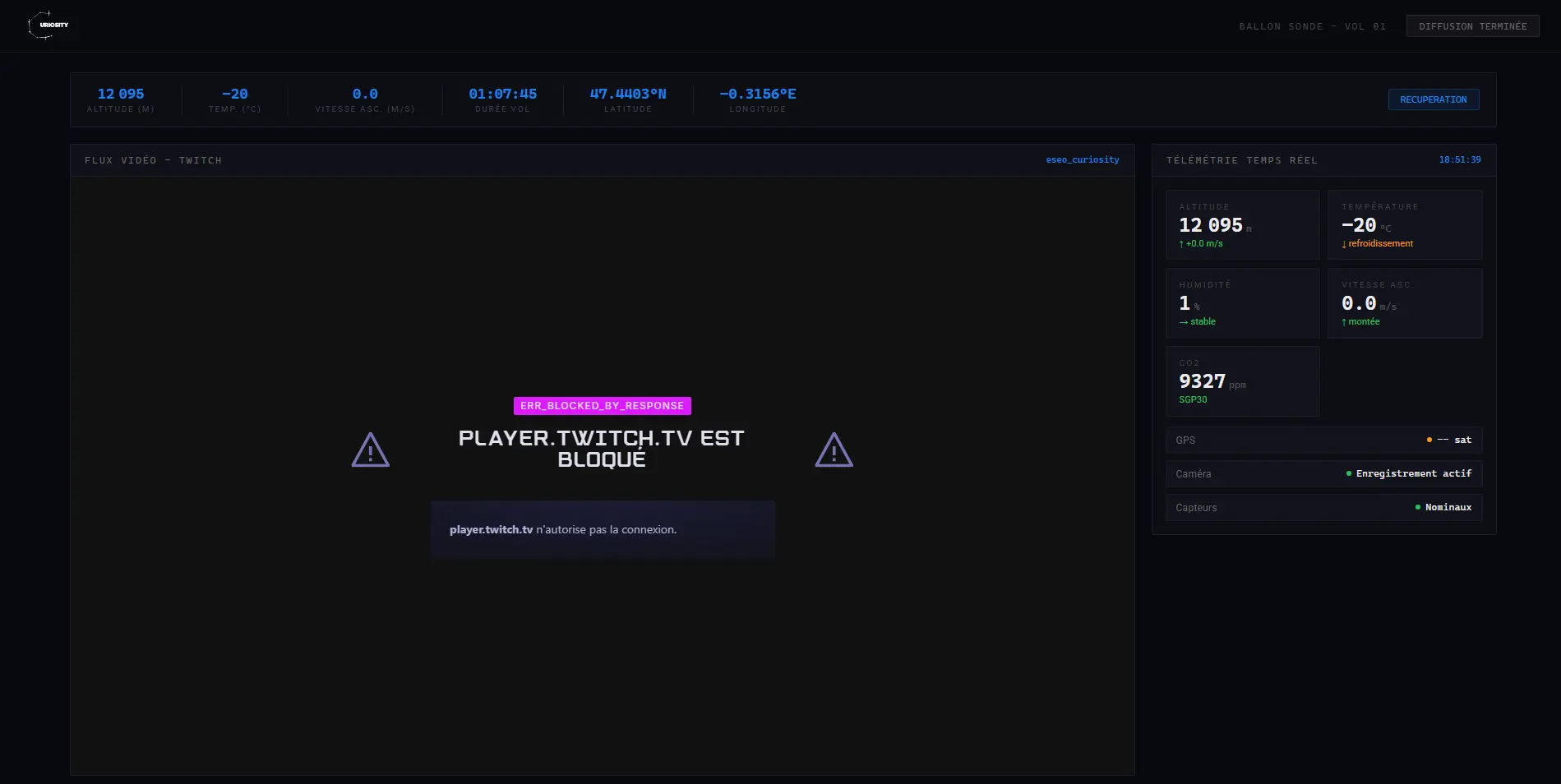The image size is (1561, 784).
Task: Click the 'stable' humidity trend text
Action: click(1203, 321)
